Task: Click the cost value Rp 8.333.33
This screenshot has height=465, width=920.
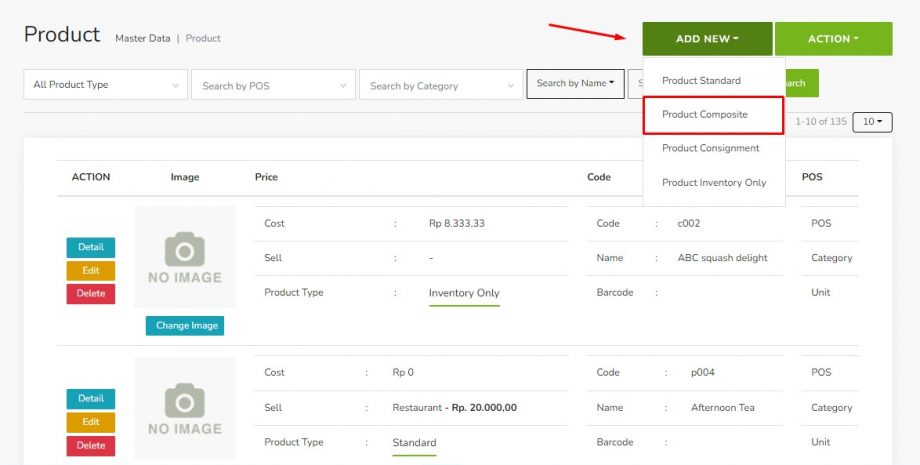Action: tap(457, 223)
